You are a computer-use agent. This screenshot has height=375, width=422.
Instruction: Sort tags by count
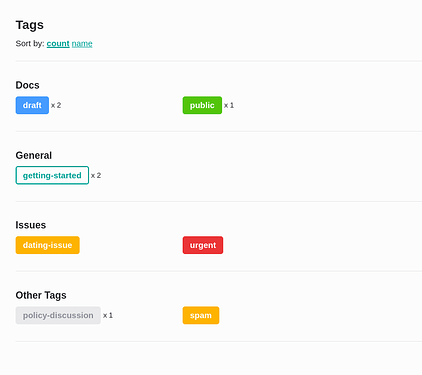58,44
